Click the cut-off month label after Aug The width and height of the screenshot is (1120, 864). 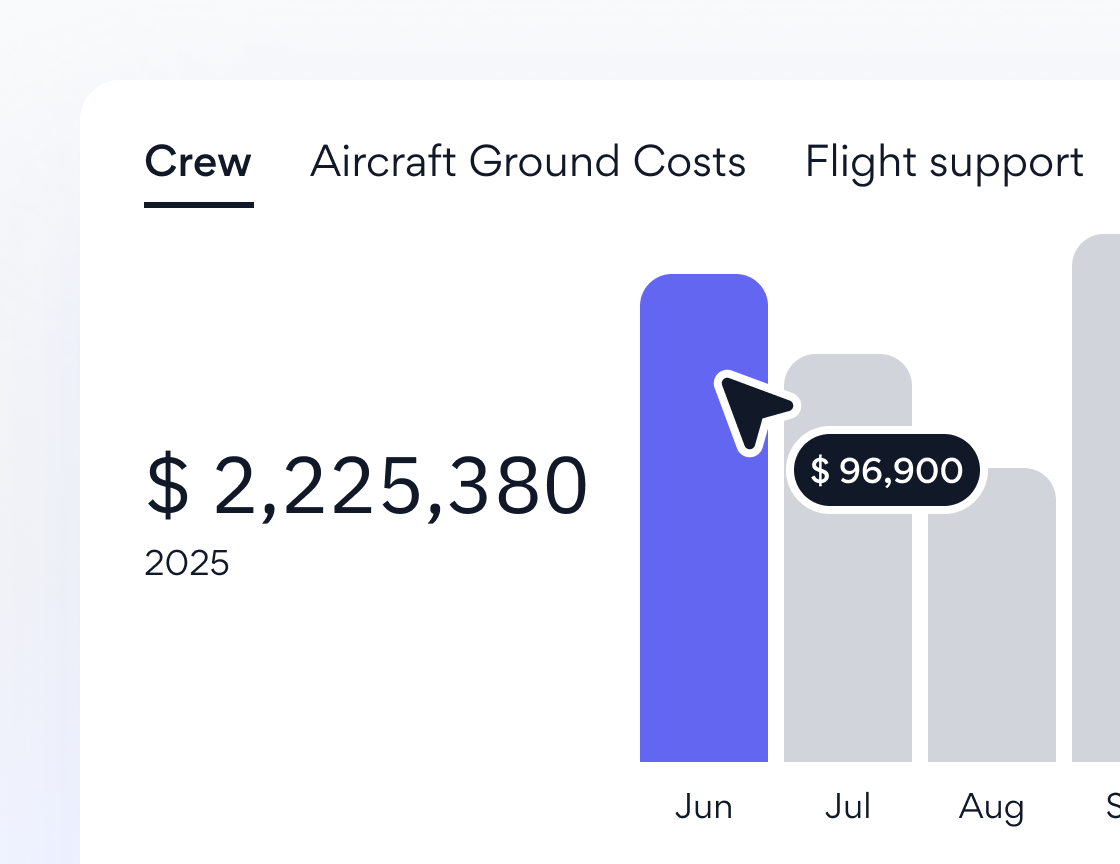1112,807
